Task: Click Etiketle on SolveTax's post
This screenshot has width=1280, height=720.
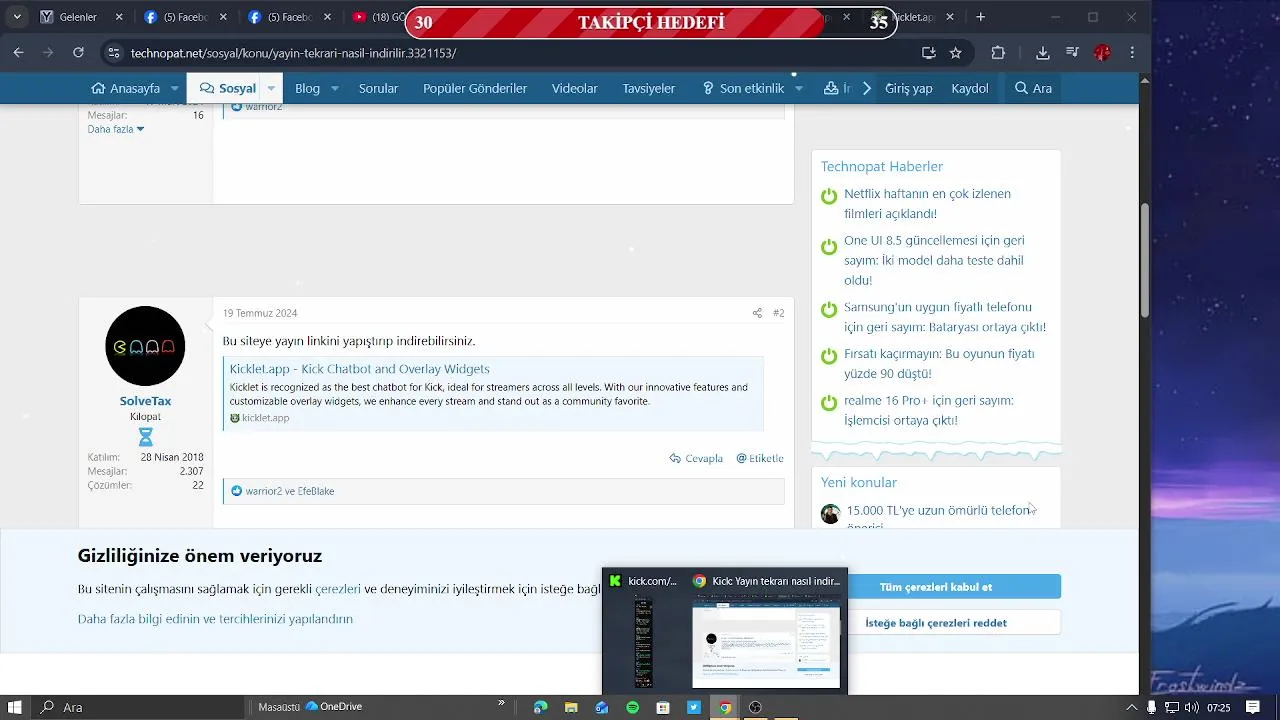Action: pyautogui.click(x=760, y=458)
